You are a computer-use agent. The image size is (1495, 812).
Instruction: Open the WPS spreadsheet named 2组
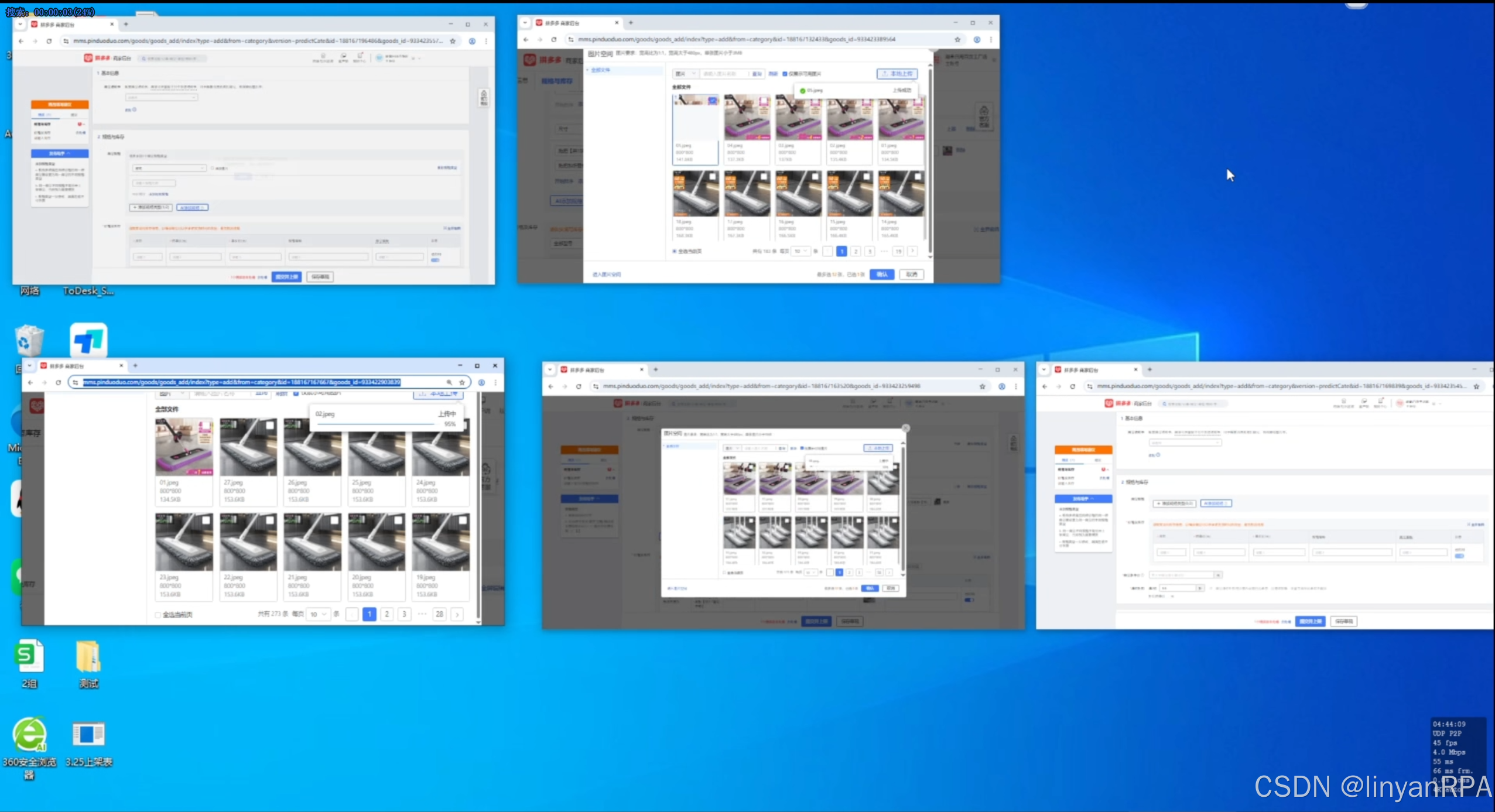[29, 663]
